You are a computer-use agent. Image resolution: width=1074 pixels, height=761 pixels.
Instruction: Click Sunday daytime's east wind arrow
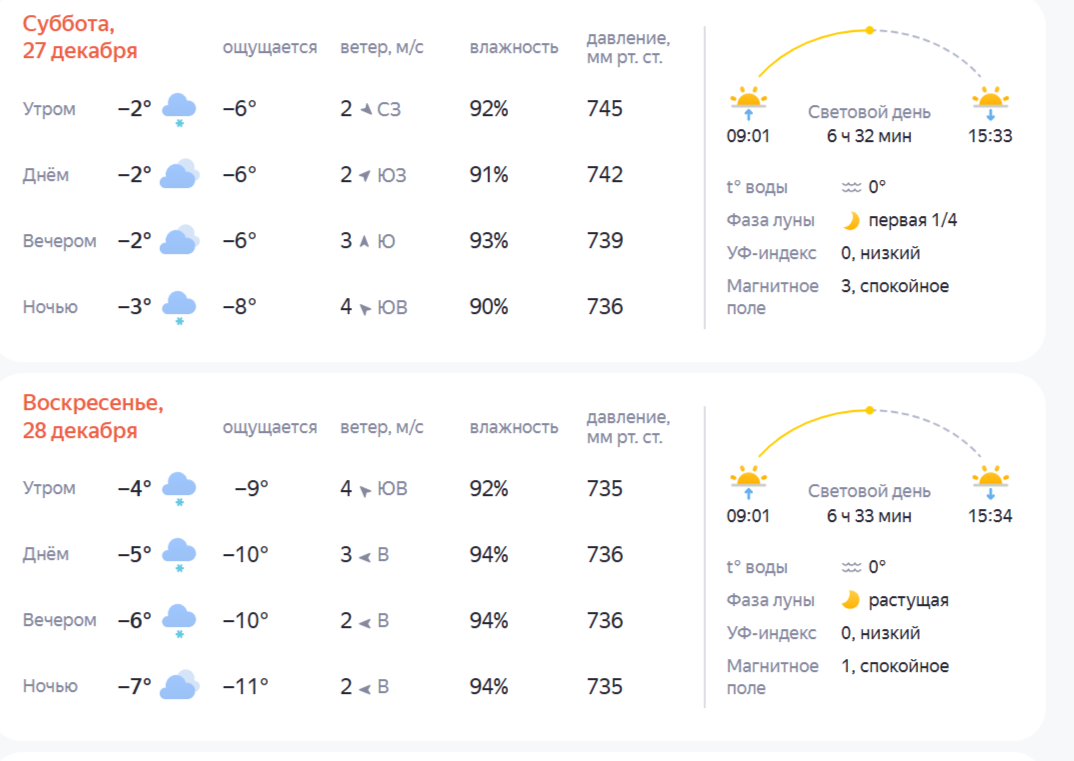tap(365, 555)
